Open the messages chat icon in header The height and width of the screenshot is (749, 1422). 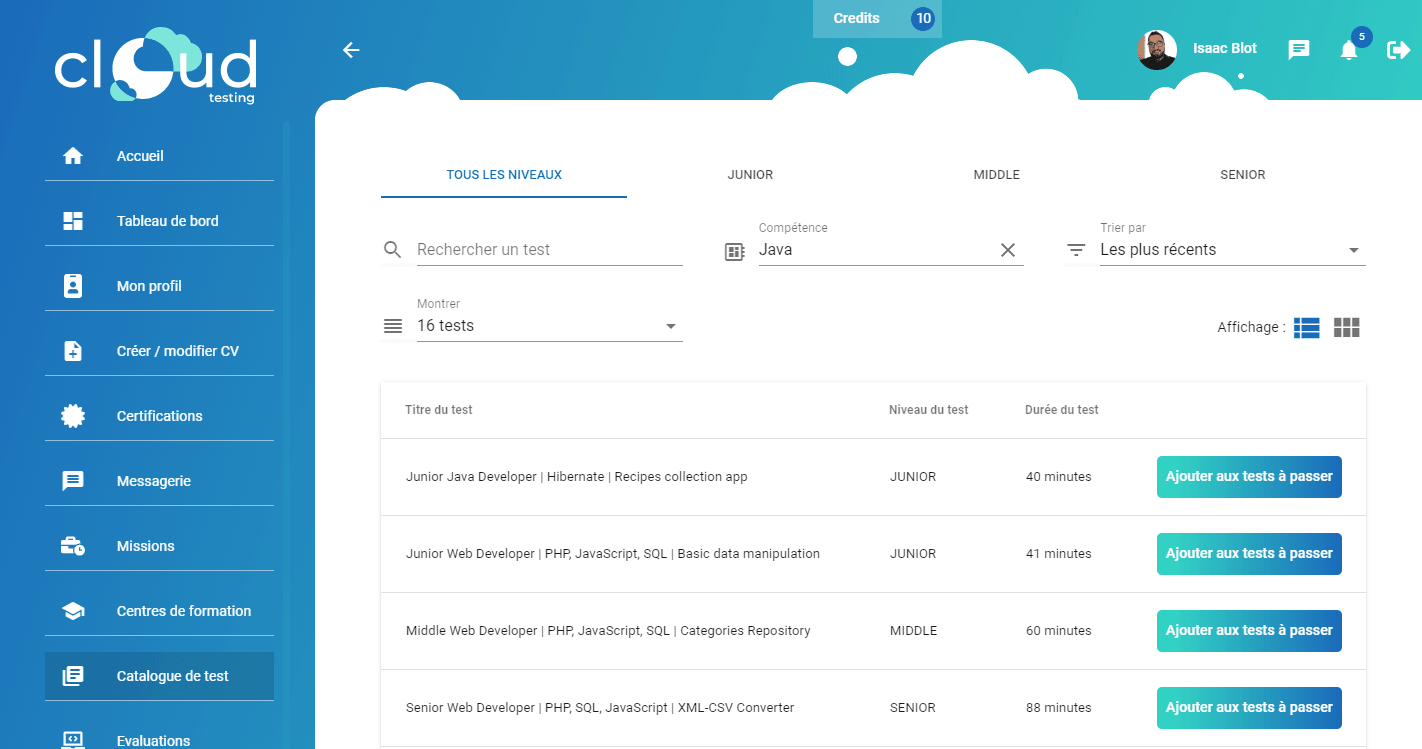pos(1299,49)
